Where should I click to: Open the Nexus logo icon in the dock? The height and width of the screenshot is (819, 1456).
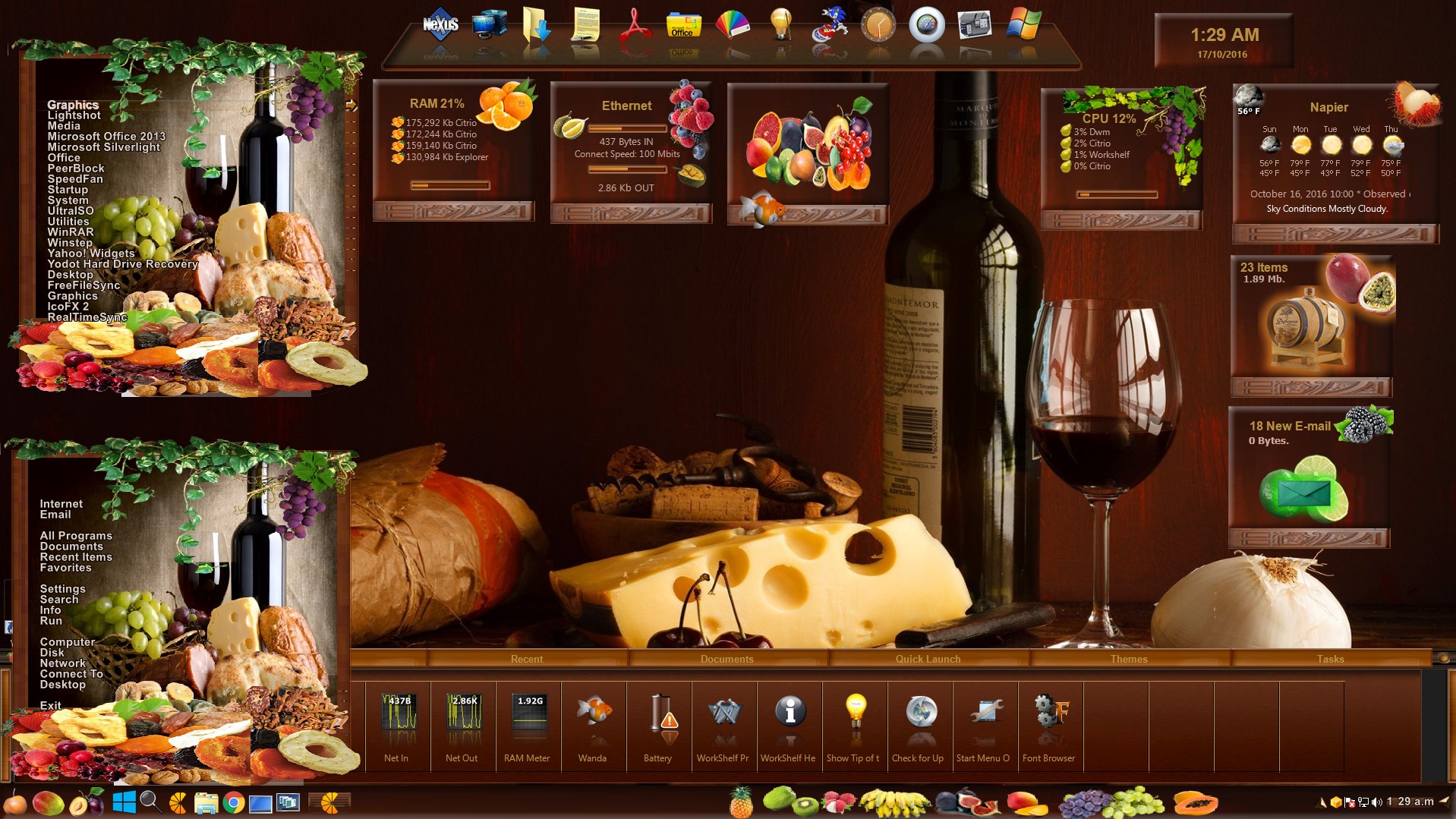tap(440, 25)
